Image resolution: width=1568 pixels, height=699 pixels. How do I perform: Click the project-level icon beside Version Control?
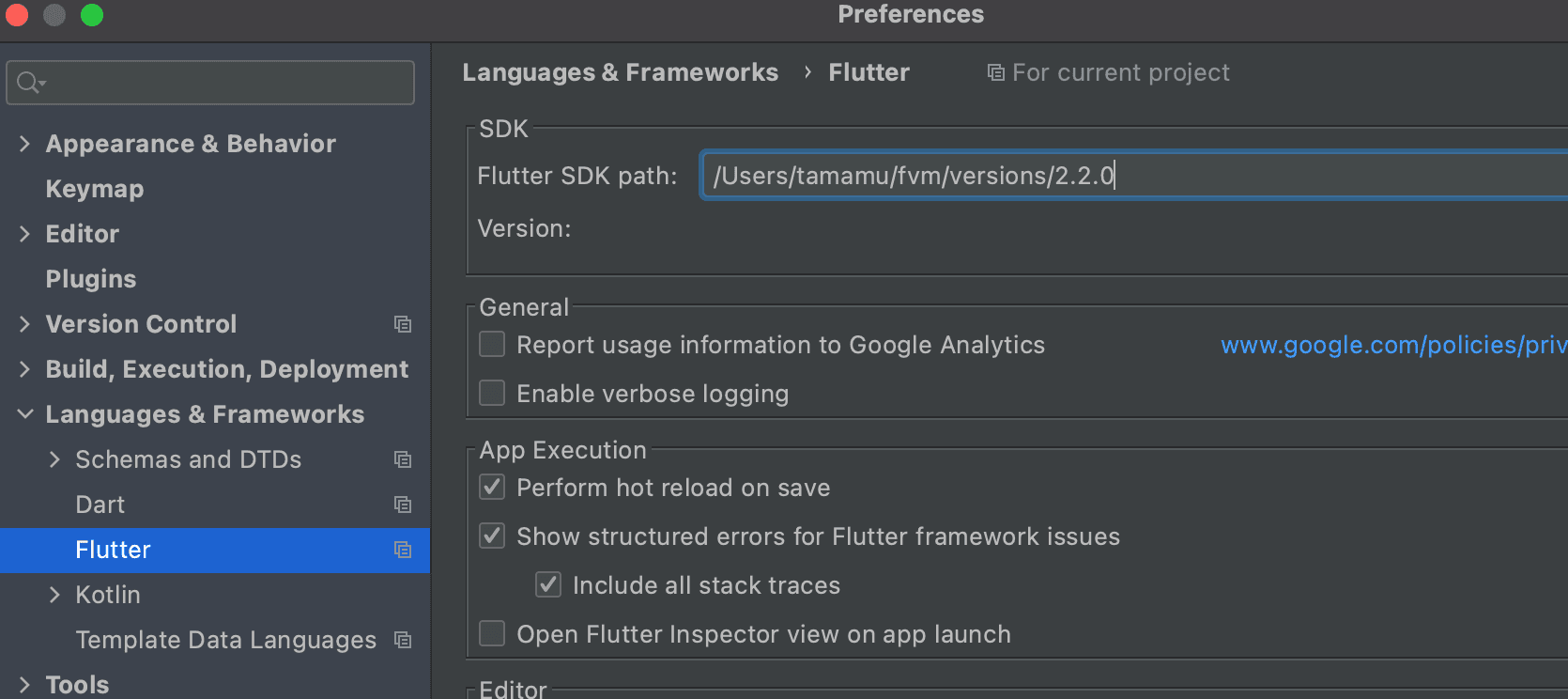coord(403,324)
